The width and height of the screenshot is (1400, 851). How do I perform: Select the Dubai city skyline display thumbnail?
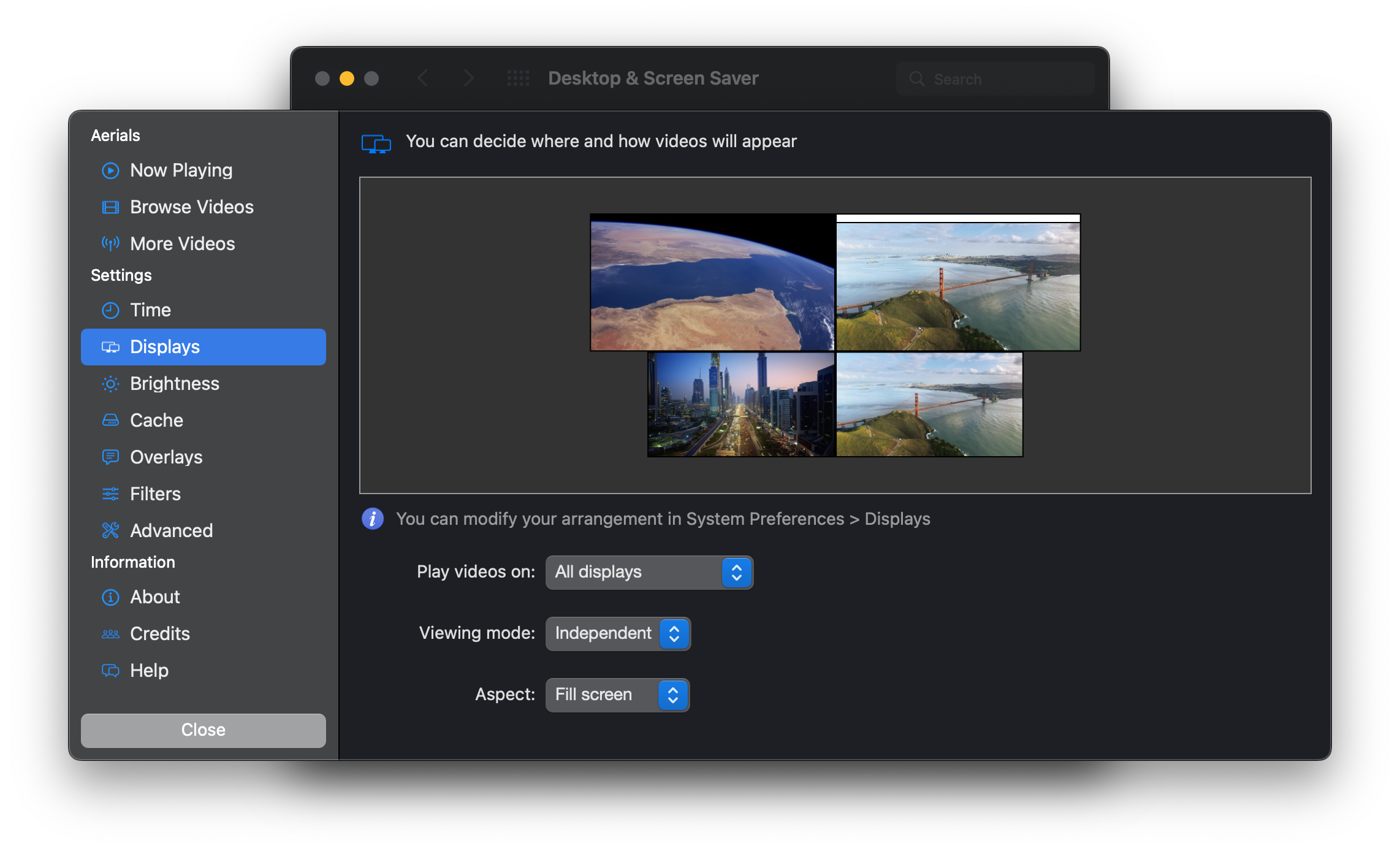click(x=741, y=405)
